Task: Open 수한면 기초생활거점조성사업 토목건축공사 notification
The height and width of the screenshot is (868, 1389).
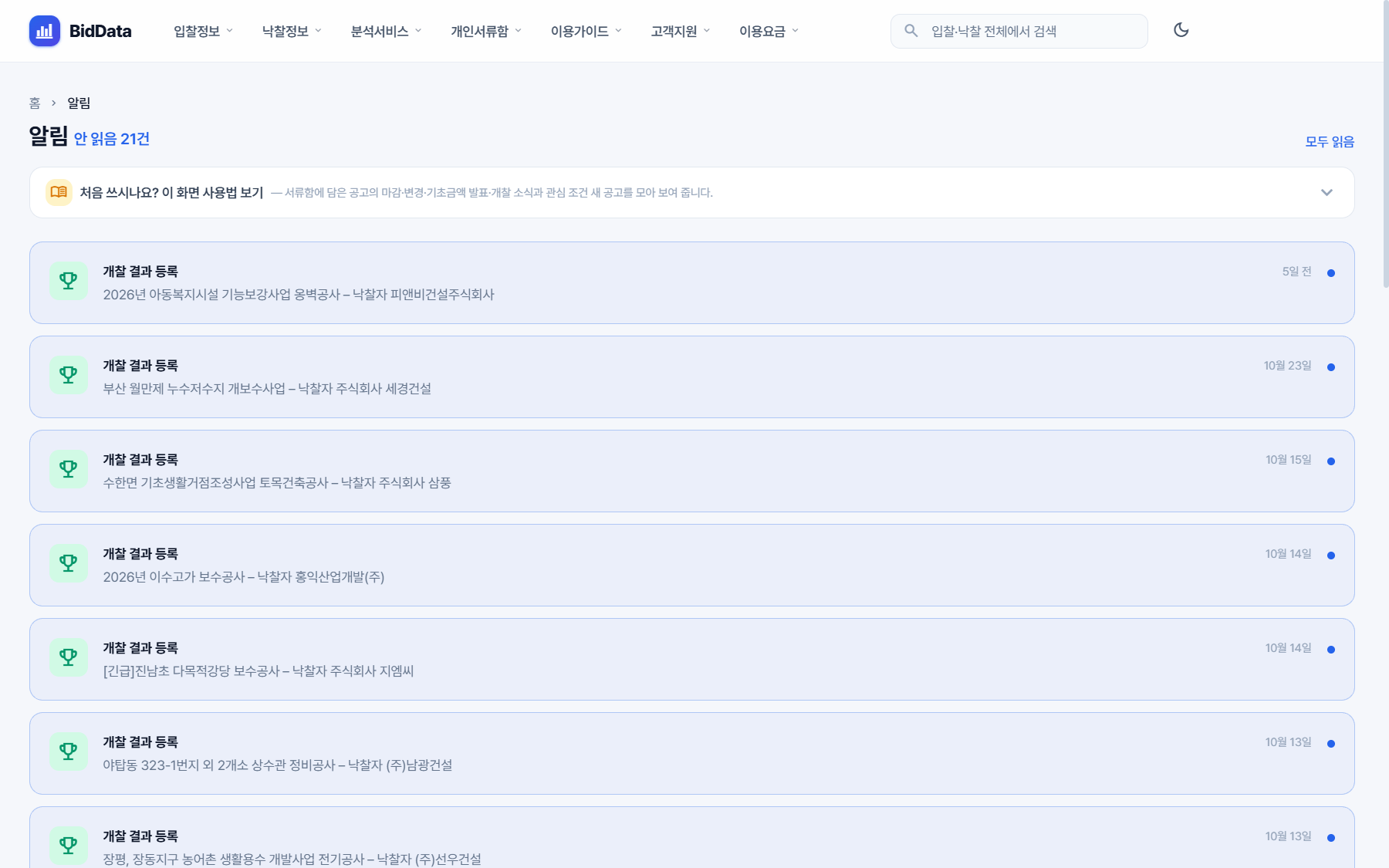Action: 692,471
